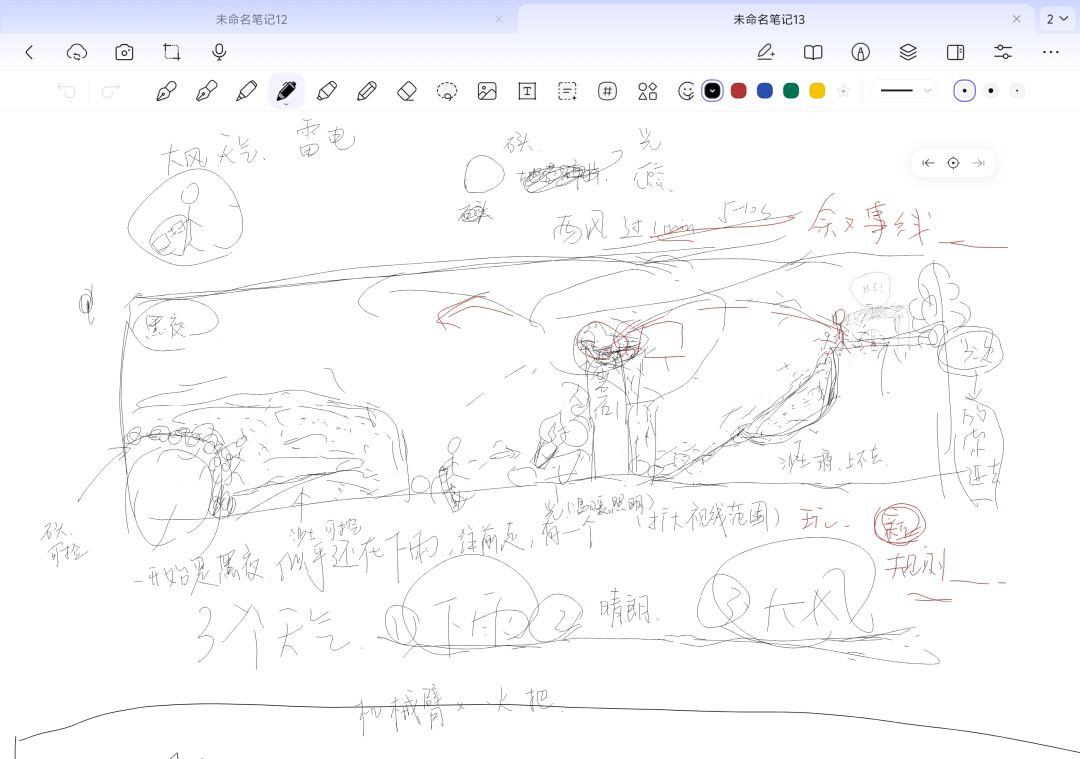This screenshot has width=1080, height=759.
Task: Pick the red color swatch
Action: (x=738, y=91)
